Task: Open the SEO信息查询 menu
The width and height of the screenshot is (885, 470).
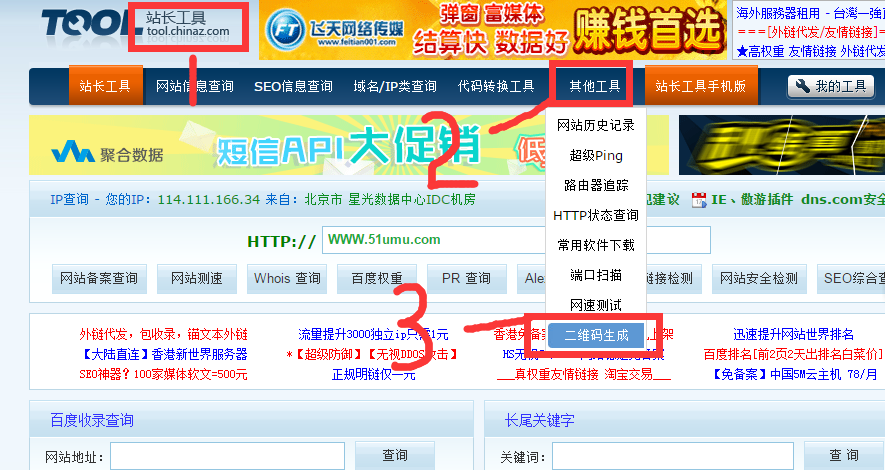Action: [x=293, y=86]
